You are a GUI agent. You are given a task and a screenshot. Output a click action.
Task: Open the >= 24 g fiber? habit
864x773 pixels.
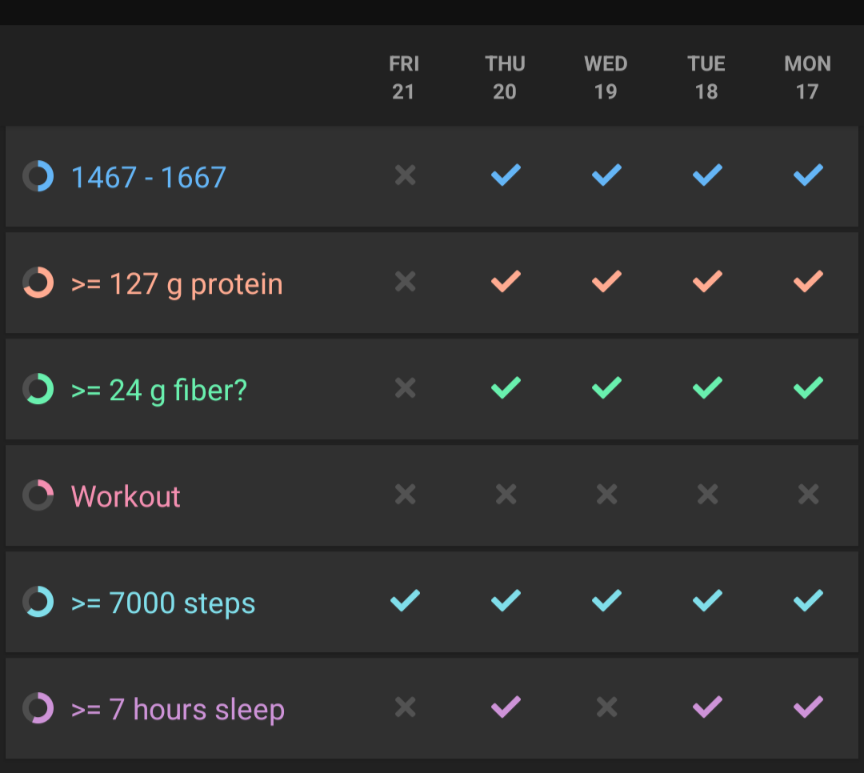pyautogui.click(x=159, y=390)
